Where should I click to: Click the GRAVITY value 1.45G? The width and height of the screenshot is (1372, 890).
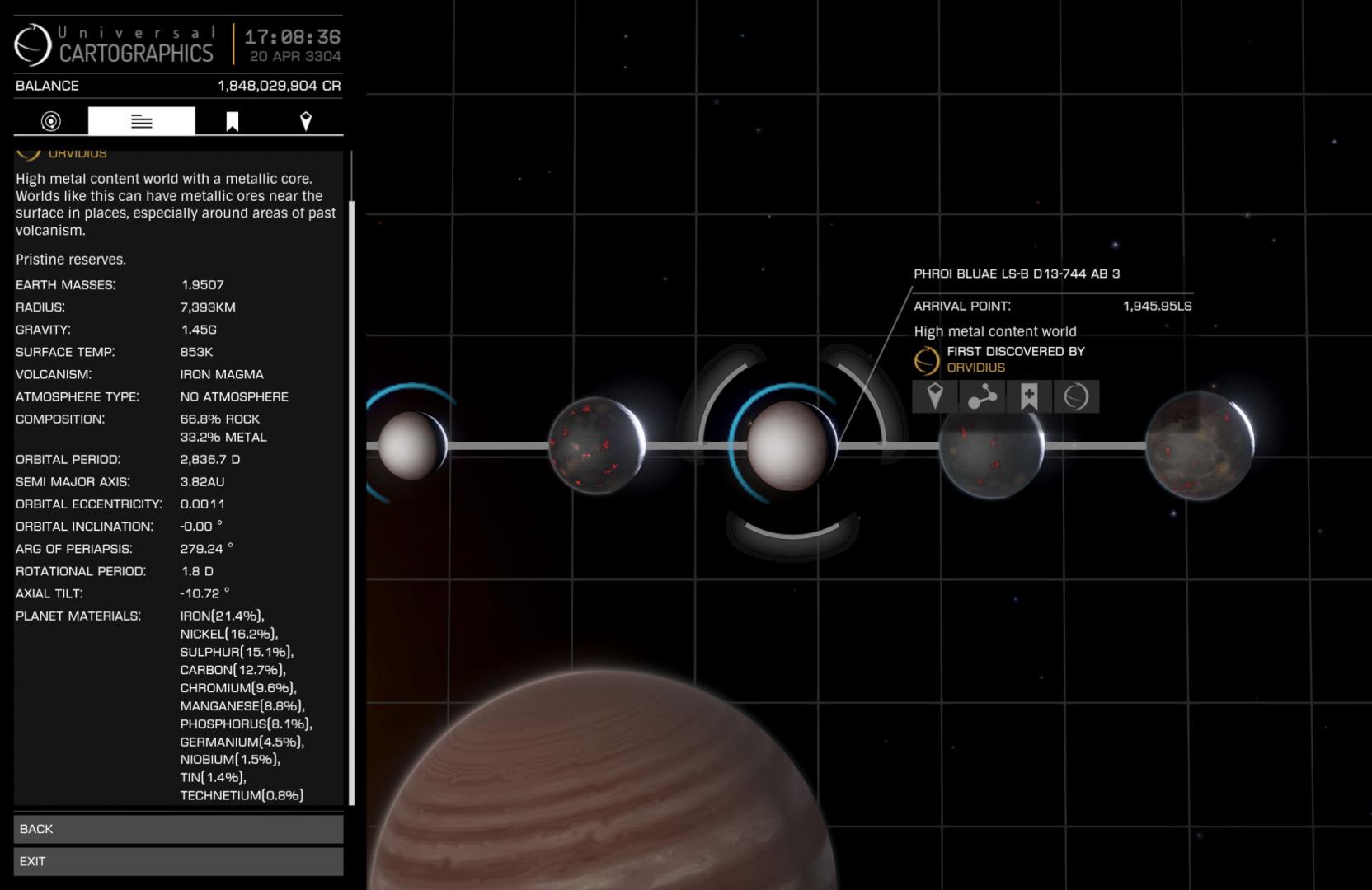click(x=199, y=330)
